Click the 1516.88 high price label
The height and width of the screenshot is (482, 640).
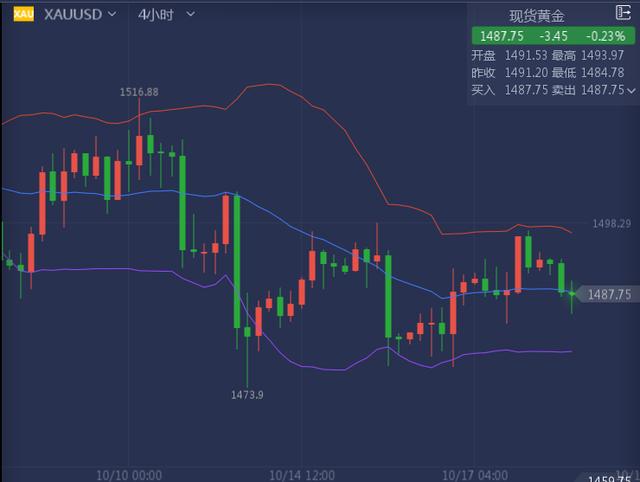click(x=139, y=92)
